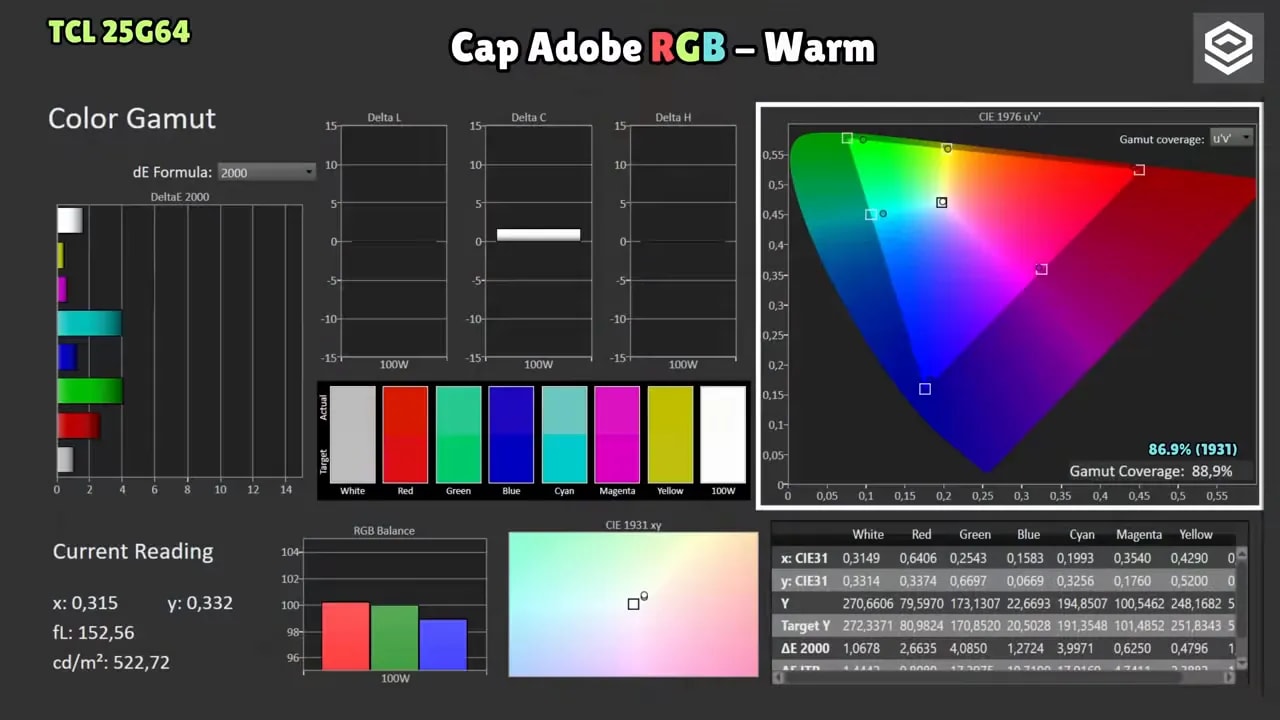Select the Cyan column header in data table
1280x720 pixels.
[1082, 535]
